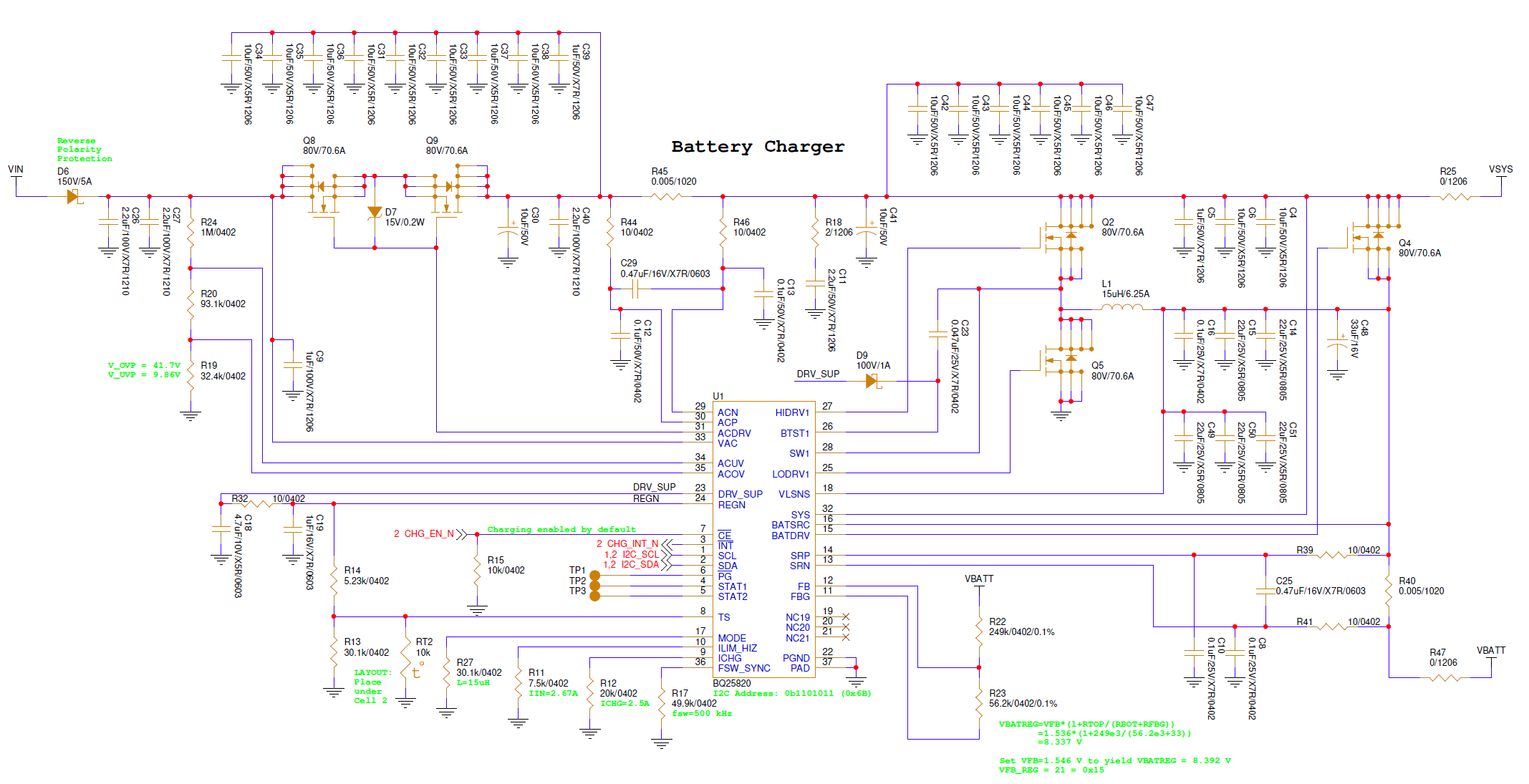Select the D6 reverse polarity diode symbol

tap(72, 196)
